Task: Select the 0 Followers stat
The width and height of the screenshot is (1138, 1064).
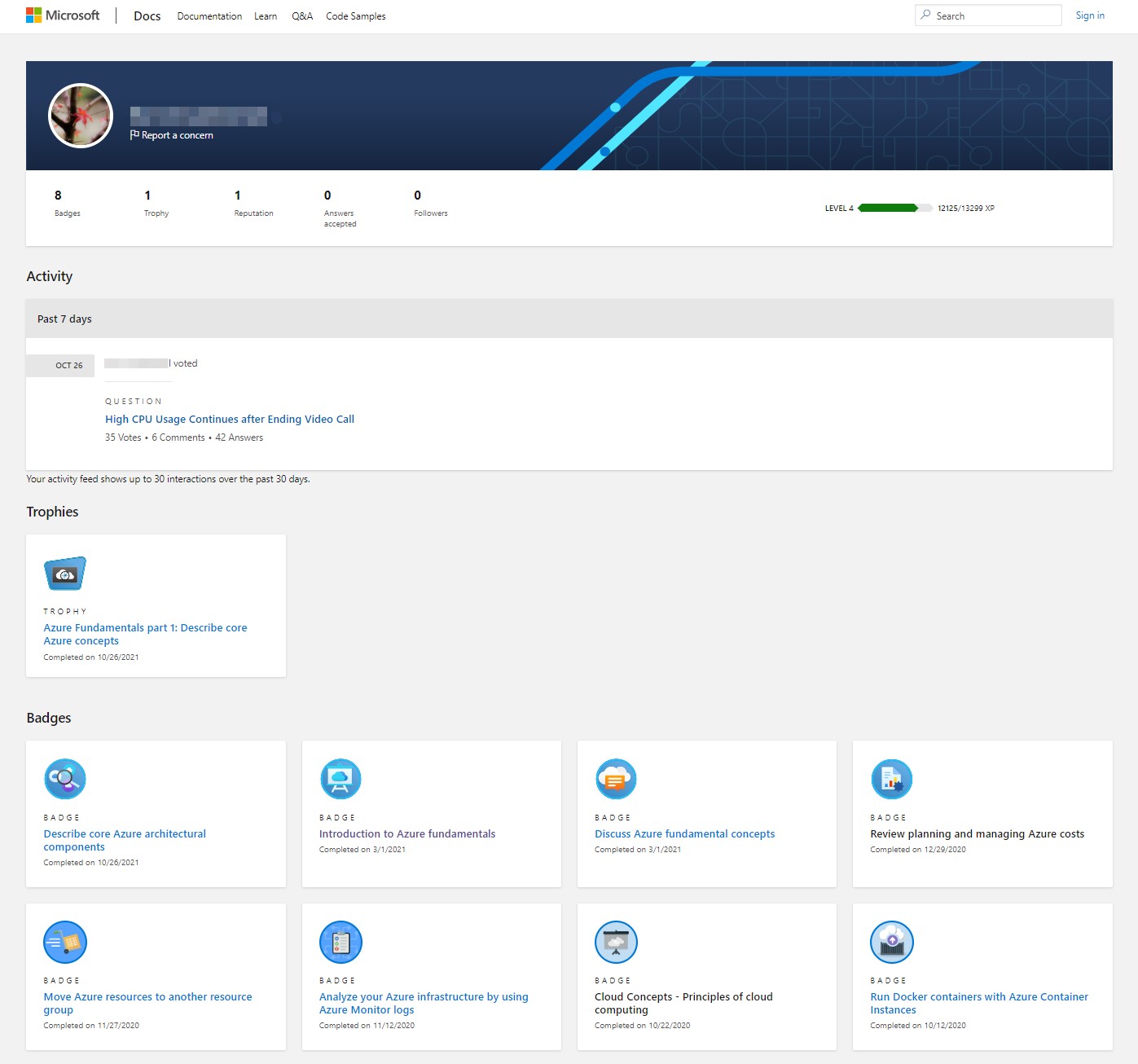Action: click(430, 203)
